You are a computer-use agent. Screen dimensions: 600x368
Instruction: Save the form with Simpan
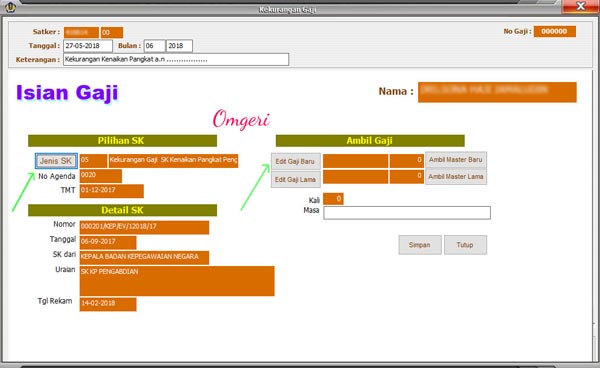pyautogui.click(x=420, y=245)
